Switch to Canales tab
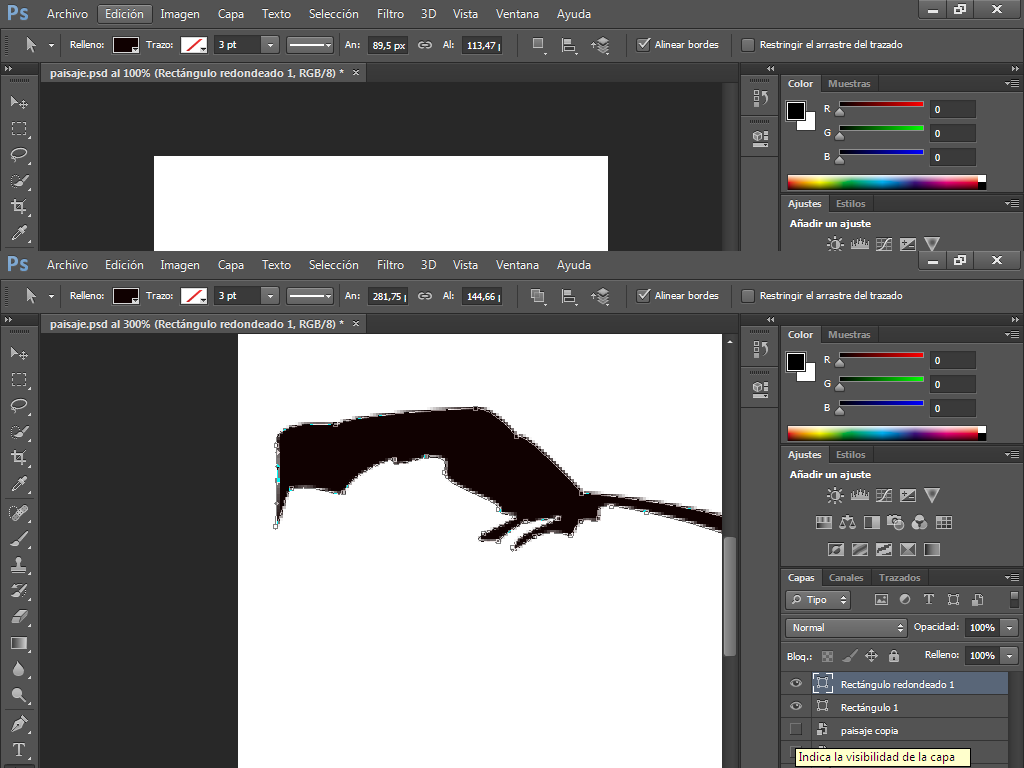The image size is (1024, 768). (x=846, y=577)
